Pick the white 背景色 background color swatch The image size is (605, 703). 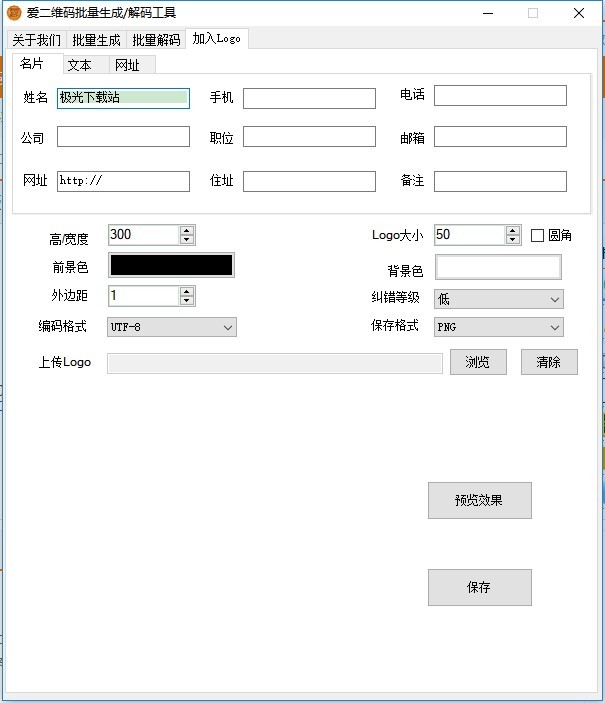pyautogui.click(x=498, y=267)
